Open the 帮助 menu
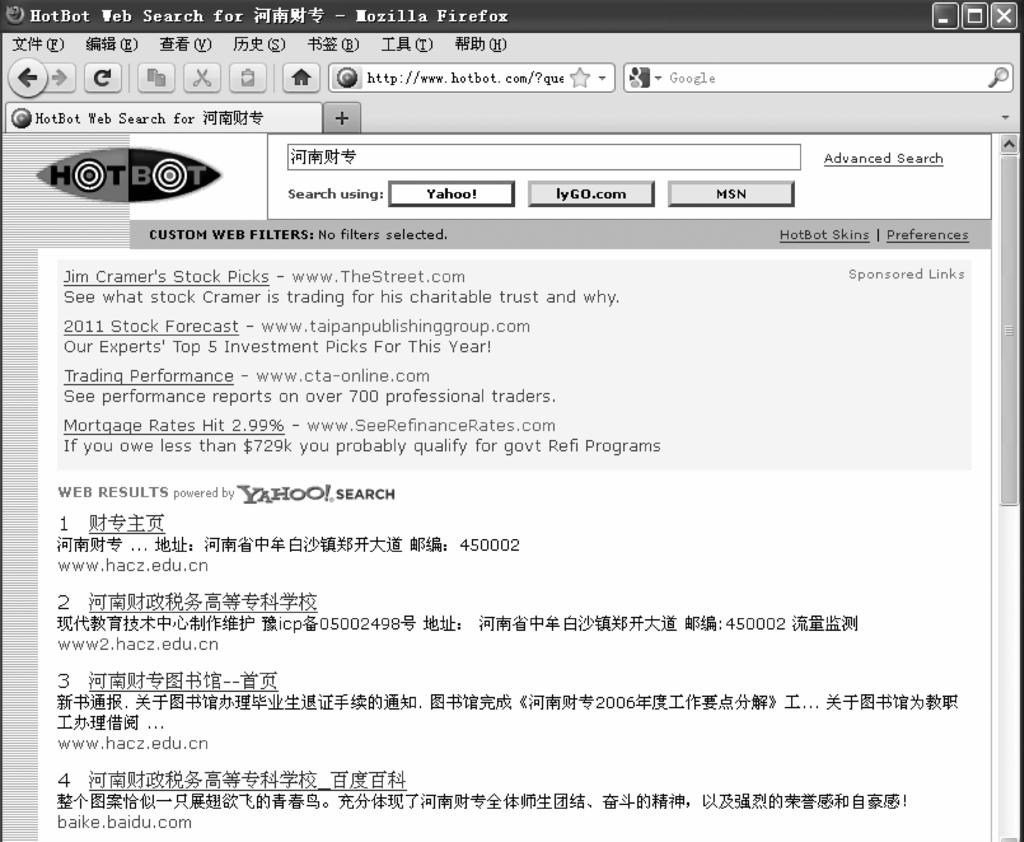Viewport: 1024px width, 842px height. pyautogui.click(x=481, y=44)
